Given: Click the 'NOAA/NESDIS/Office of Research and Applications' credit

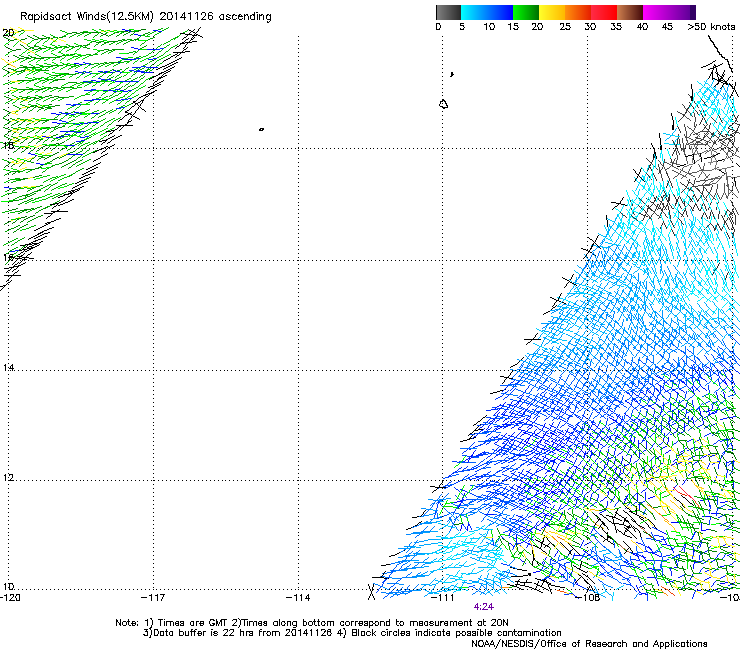Looking at the screenshot, I should pos(589,644).
